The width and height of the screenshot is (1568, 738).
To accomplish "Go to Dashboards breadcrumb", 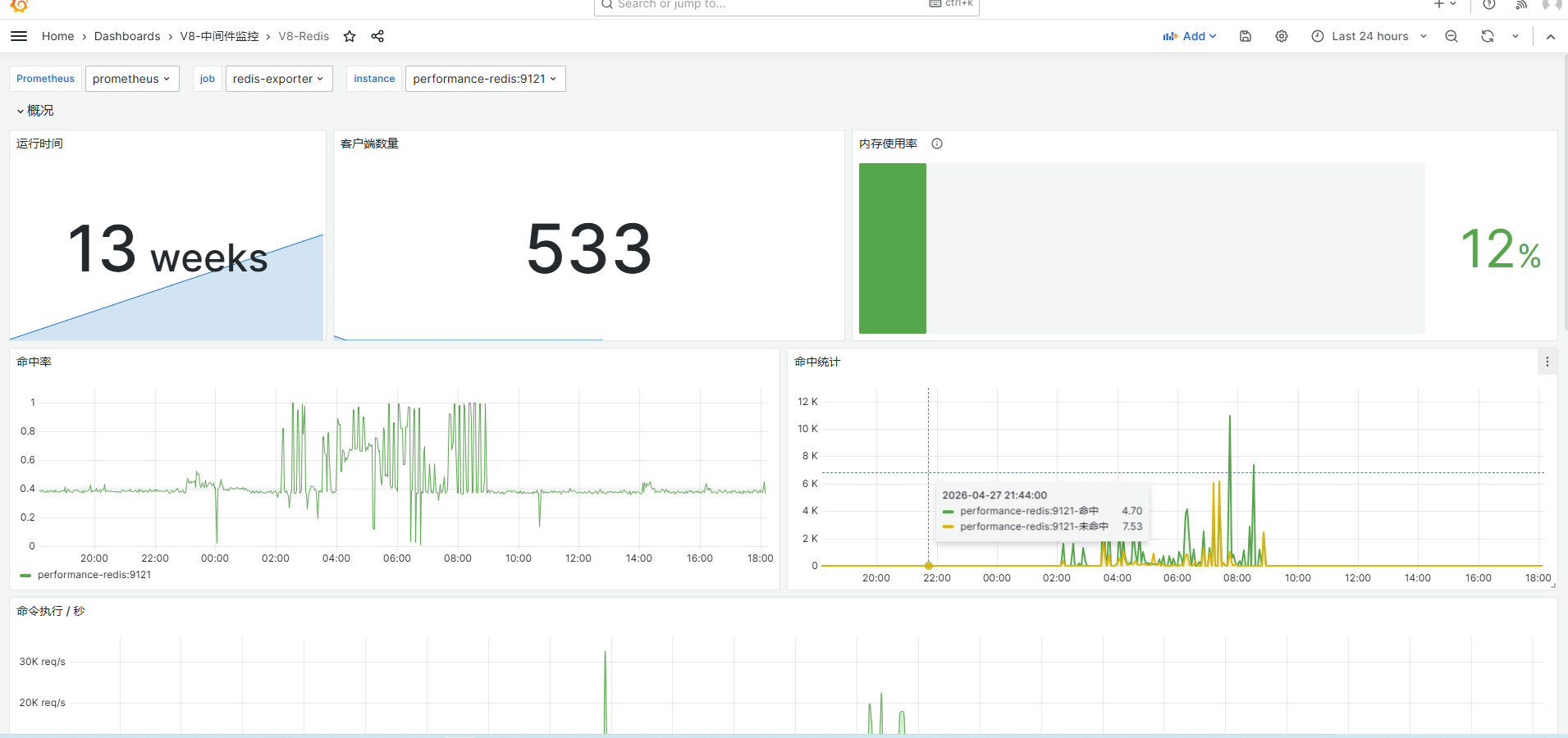I will point(127,36).
